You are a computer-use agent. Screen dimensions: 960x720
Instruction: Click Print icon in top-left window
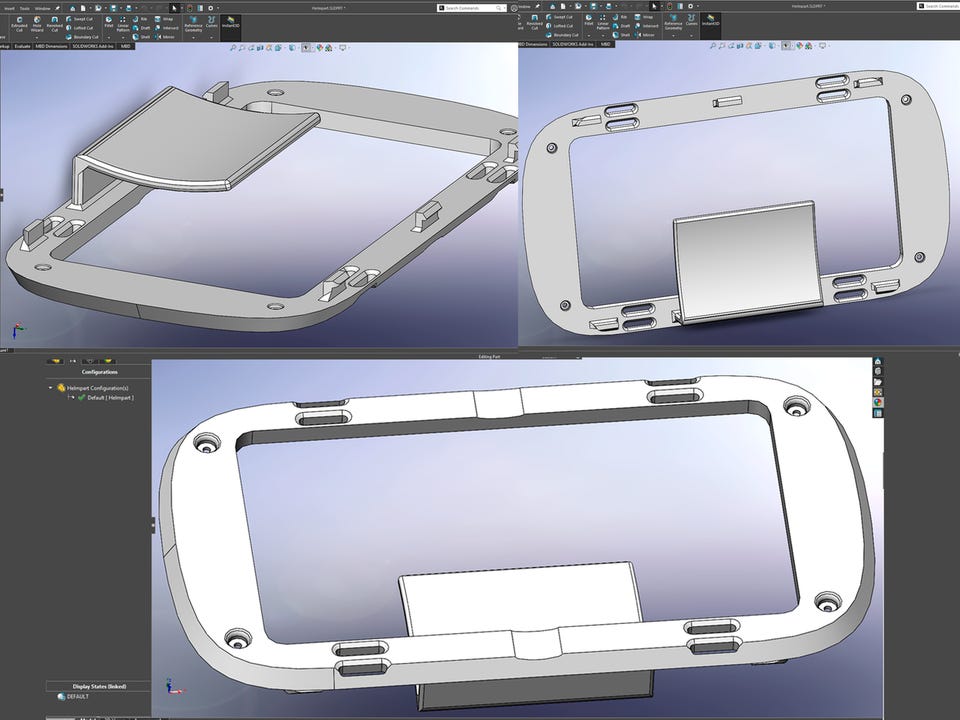(129, 8)
